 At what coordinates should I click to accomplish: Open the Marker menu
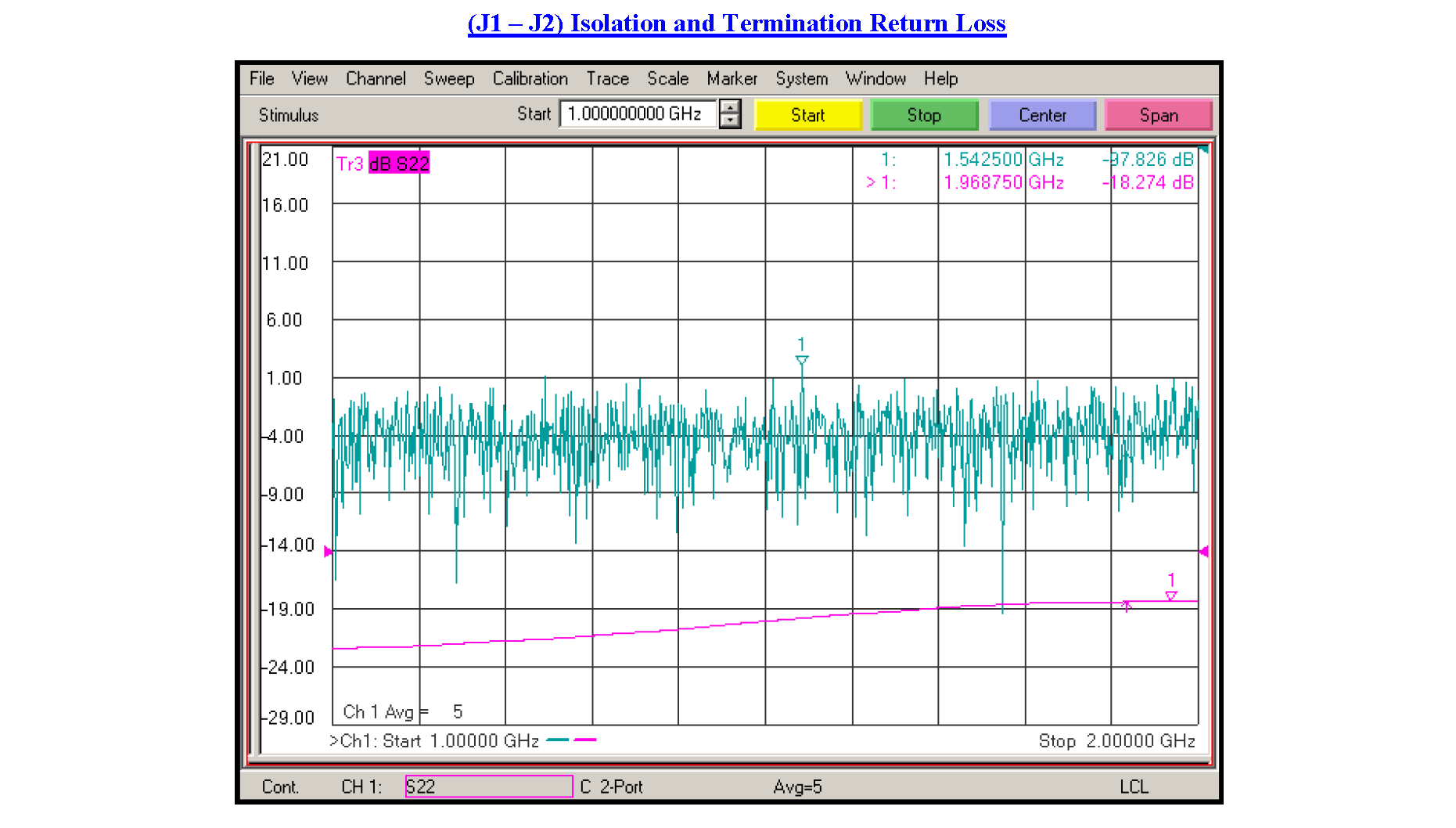click(x=732, y=78)
